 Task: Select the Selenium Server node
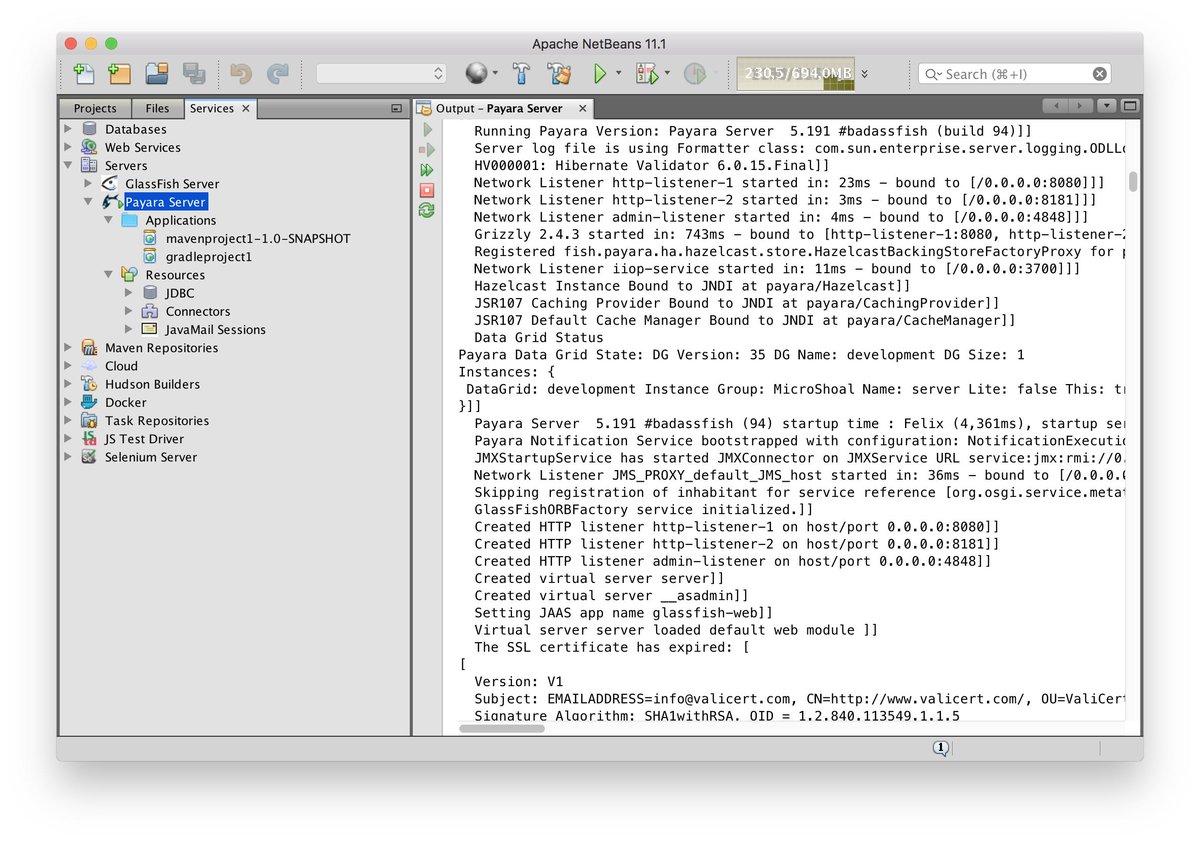pos(151,457)
